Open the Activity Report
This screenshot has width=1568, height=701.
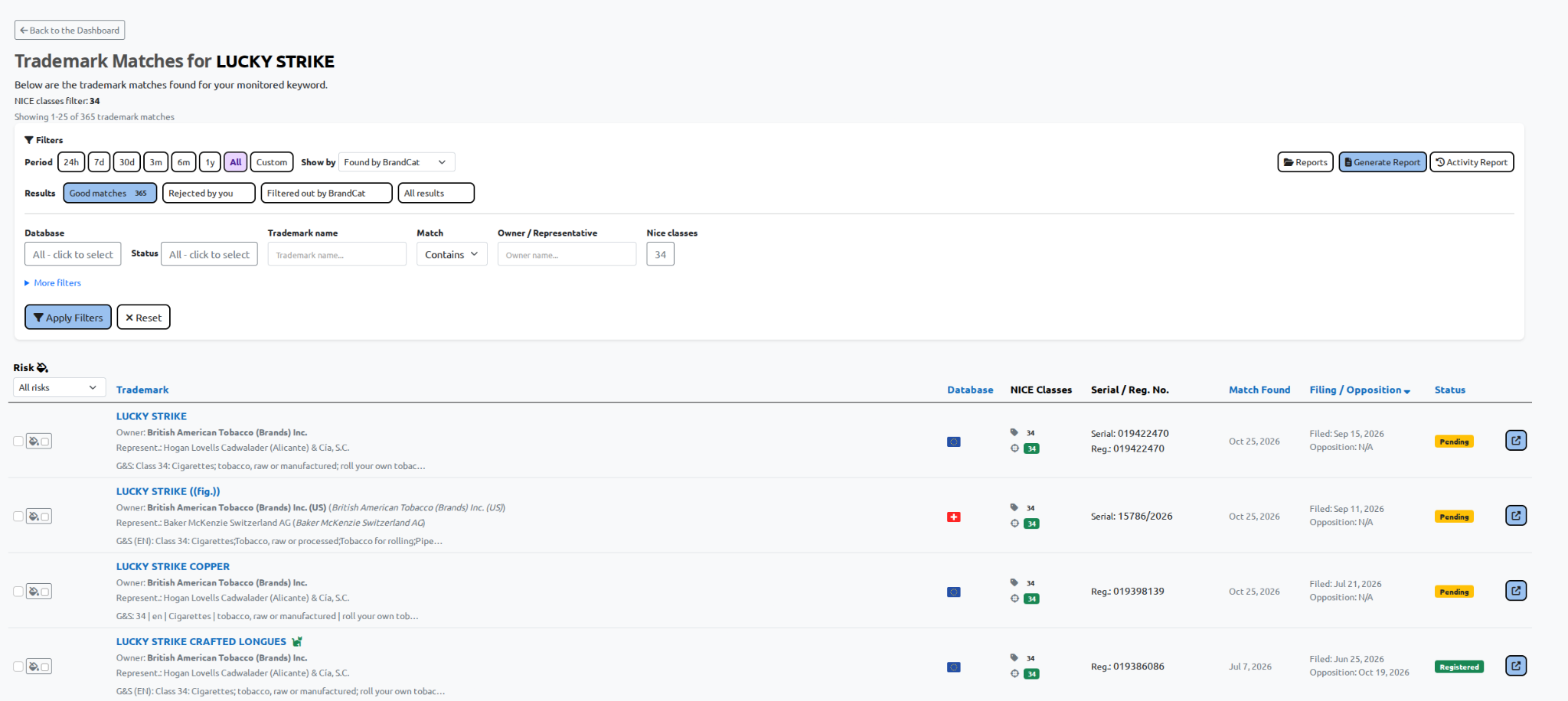pos(1472,162)
